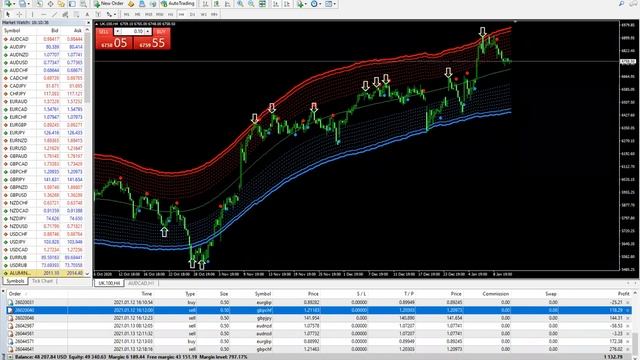640x360 pixels.
Task: Close the Market Watch panel
Action: [88, 22]
